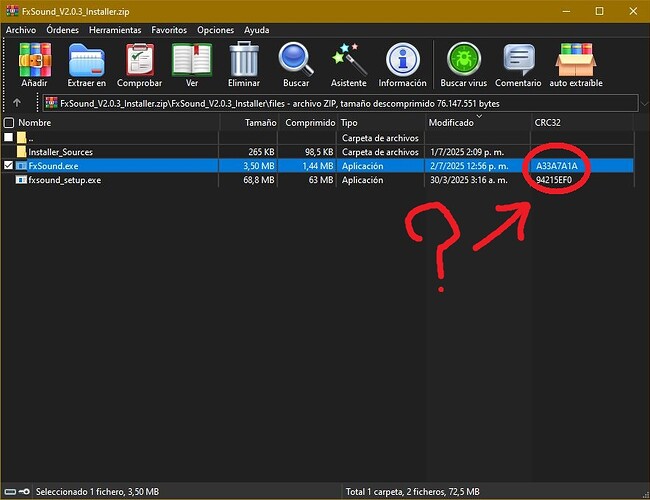
Task: Toggle the select-all checkbox beside Nombre
Action: (9, 122)
